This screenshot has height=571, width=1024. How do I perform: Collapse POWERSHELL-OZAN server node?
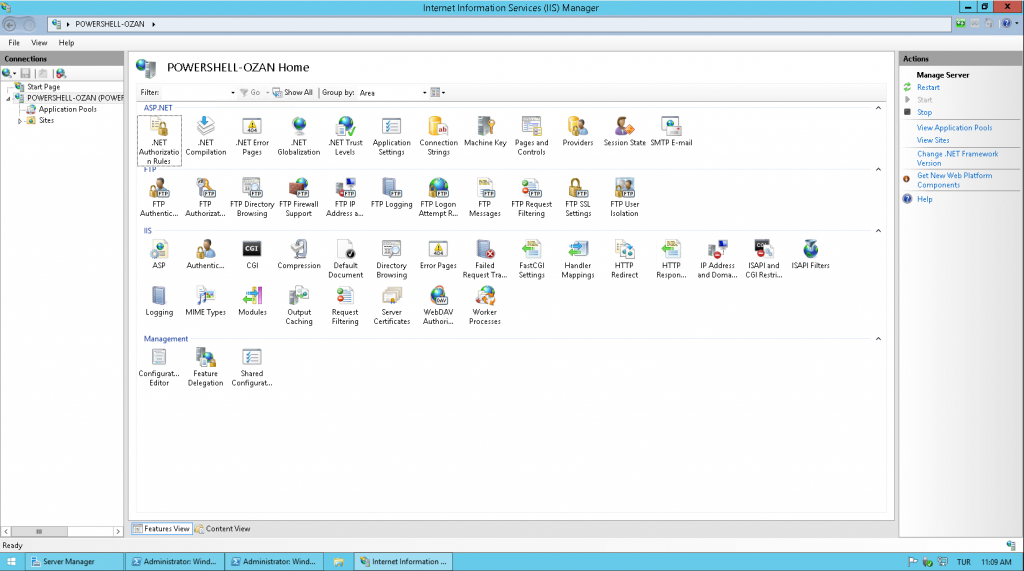pyautogui.click(x=8, y=98)
